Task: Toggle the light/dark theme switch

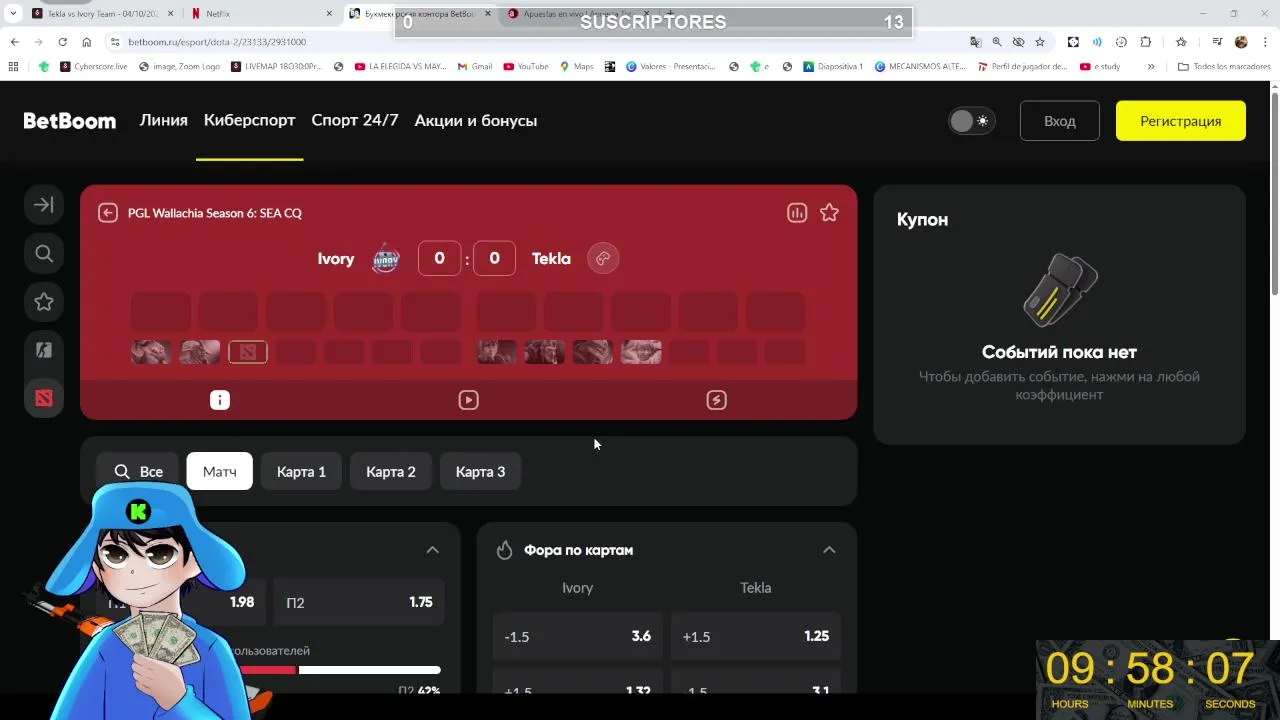Action: [x=971, y=121]
